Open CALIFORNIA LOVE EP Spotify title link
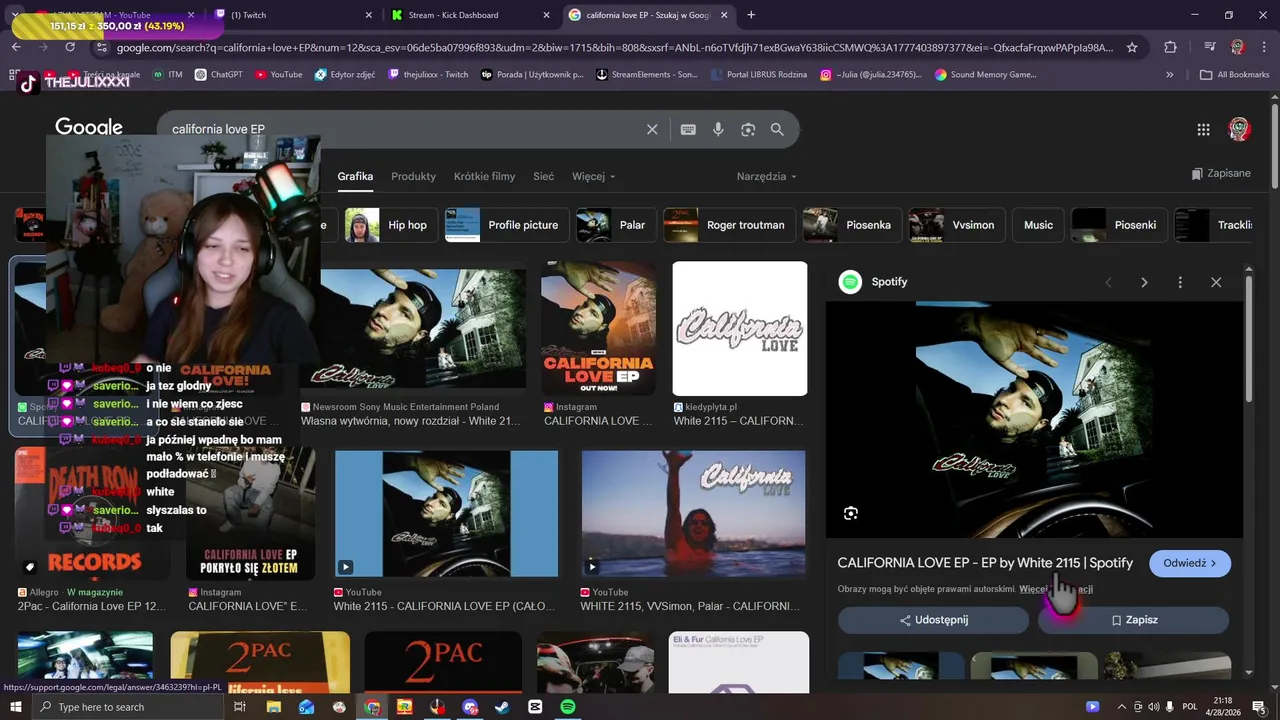Viewport: 1280px width, 720px height. tap(985, 563)
